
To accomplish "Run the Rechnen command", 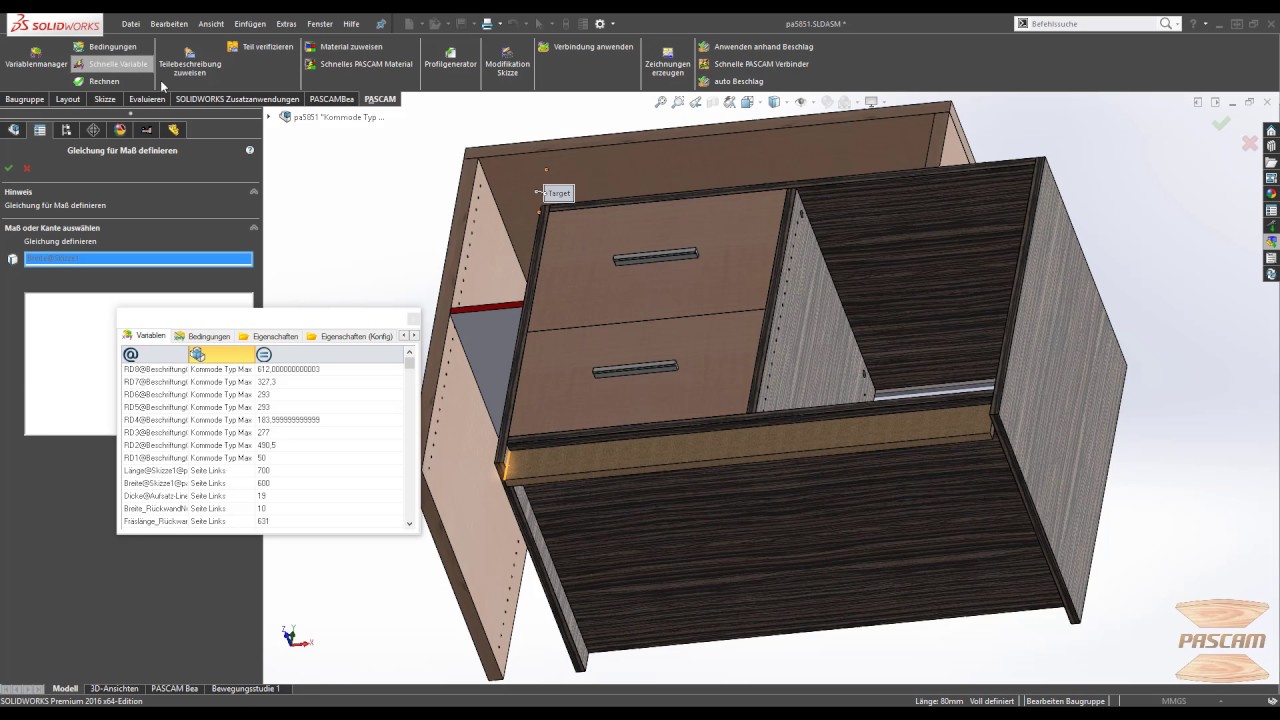I will 96,81.
